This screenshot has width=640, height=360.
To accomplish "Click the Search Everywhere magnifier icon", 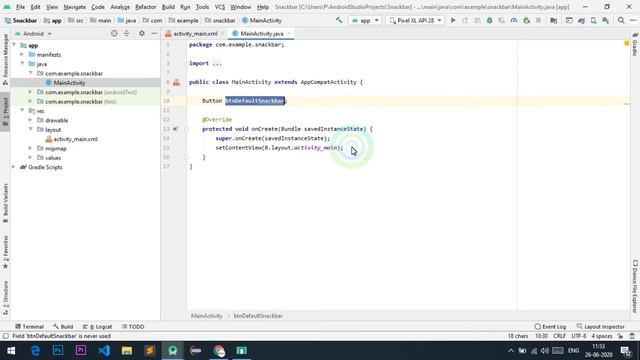I will click(x=621, y=20).
